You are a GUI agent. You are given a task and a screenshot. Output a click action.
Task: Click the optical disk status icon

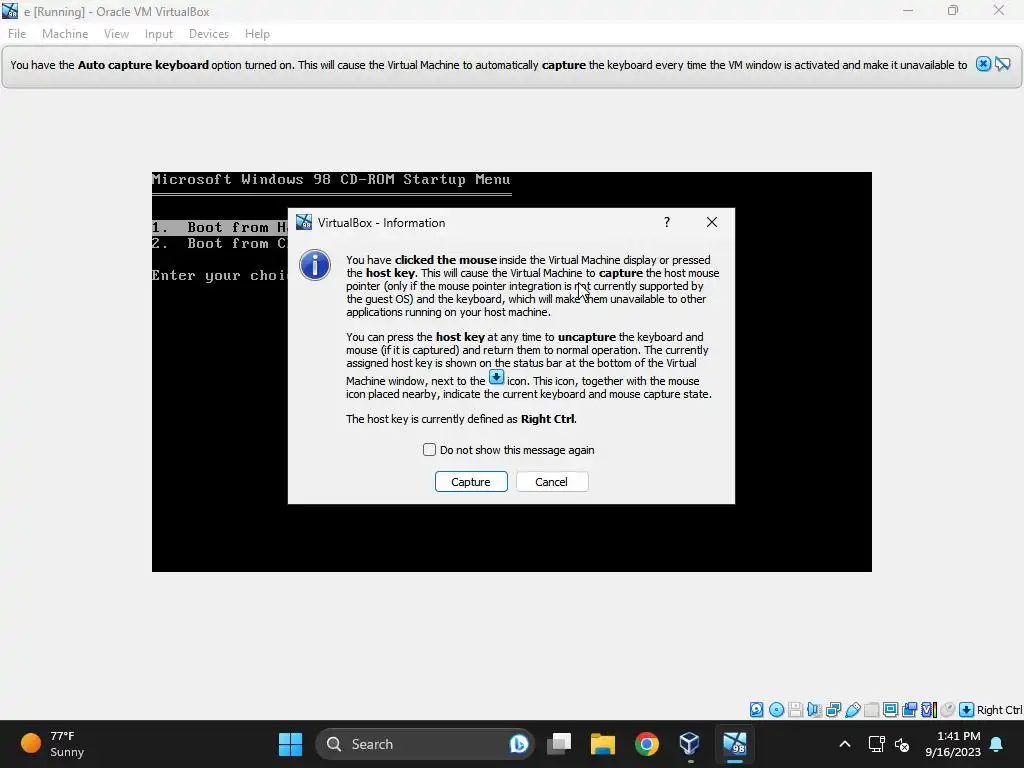[x=776, y=709]
